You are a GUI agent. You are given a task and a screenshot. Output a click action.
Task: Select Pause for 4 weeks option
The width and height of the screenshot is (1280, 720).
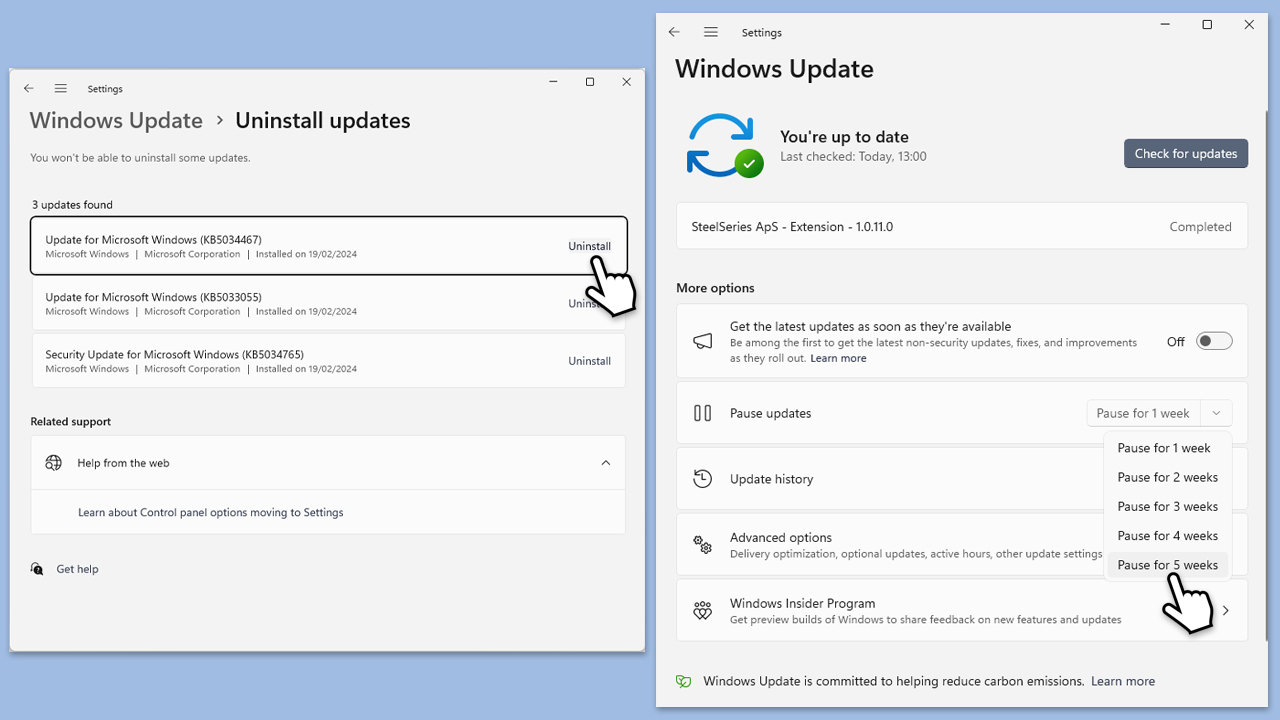[x=1167, y=535]
